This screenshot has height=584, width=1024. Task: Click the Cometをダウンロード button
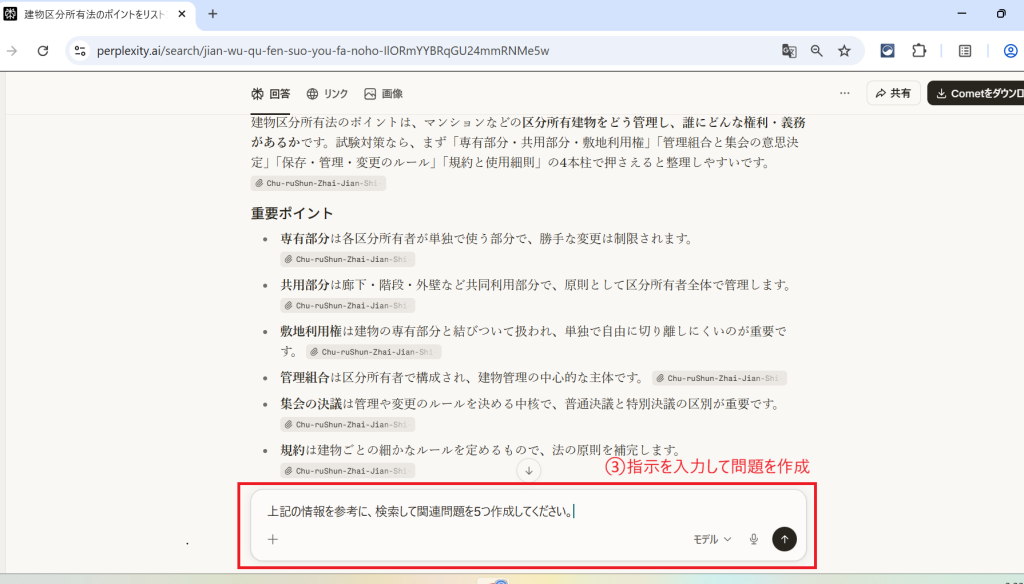pos(977,93)
